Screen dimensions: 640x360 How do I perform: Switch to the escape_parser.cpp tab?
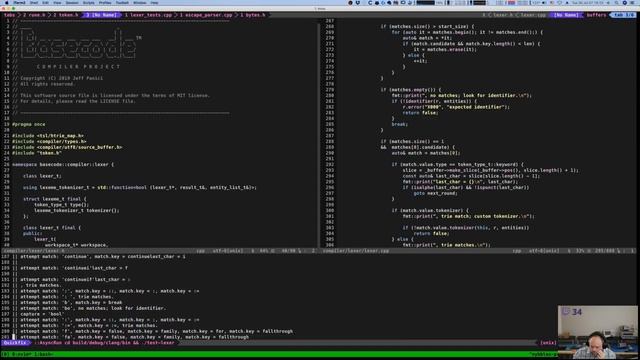pyautogui.click(x=206, y=15)
